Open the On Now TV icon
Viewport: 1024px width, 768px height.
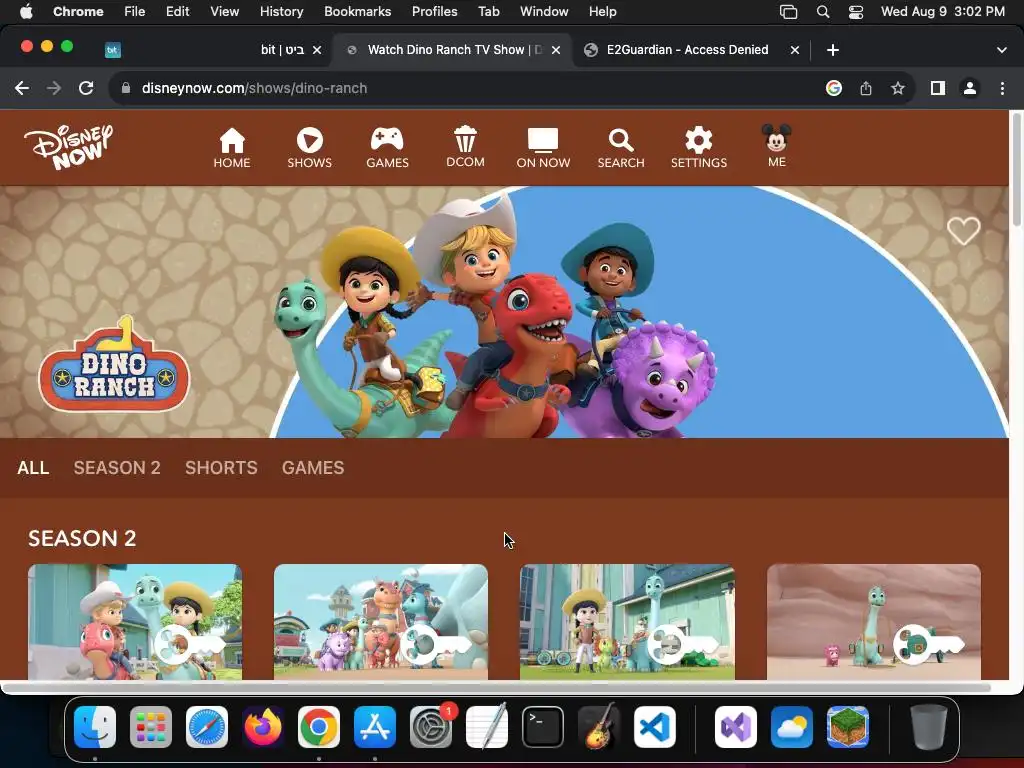[x=543, y=148]
